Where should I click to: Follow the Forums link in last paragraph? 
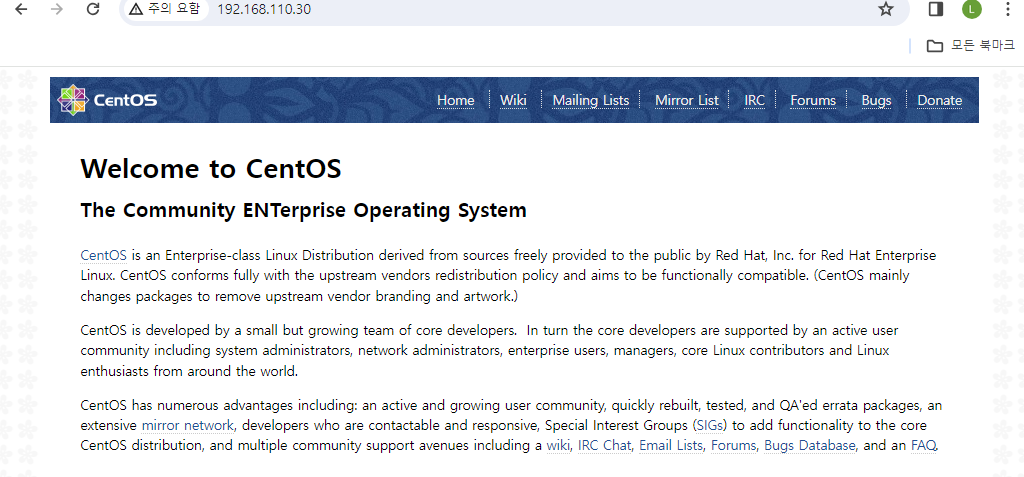click(734, 446)
